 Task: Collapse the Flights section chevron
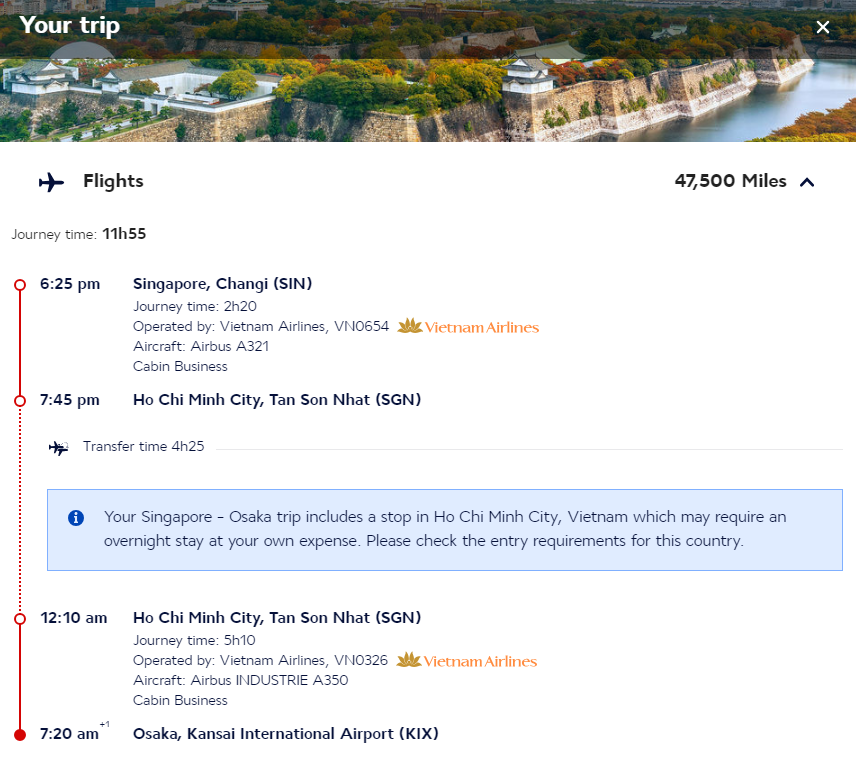click(807, 182)
